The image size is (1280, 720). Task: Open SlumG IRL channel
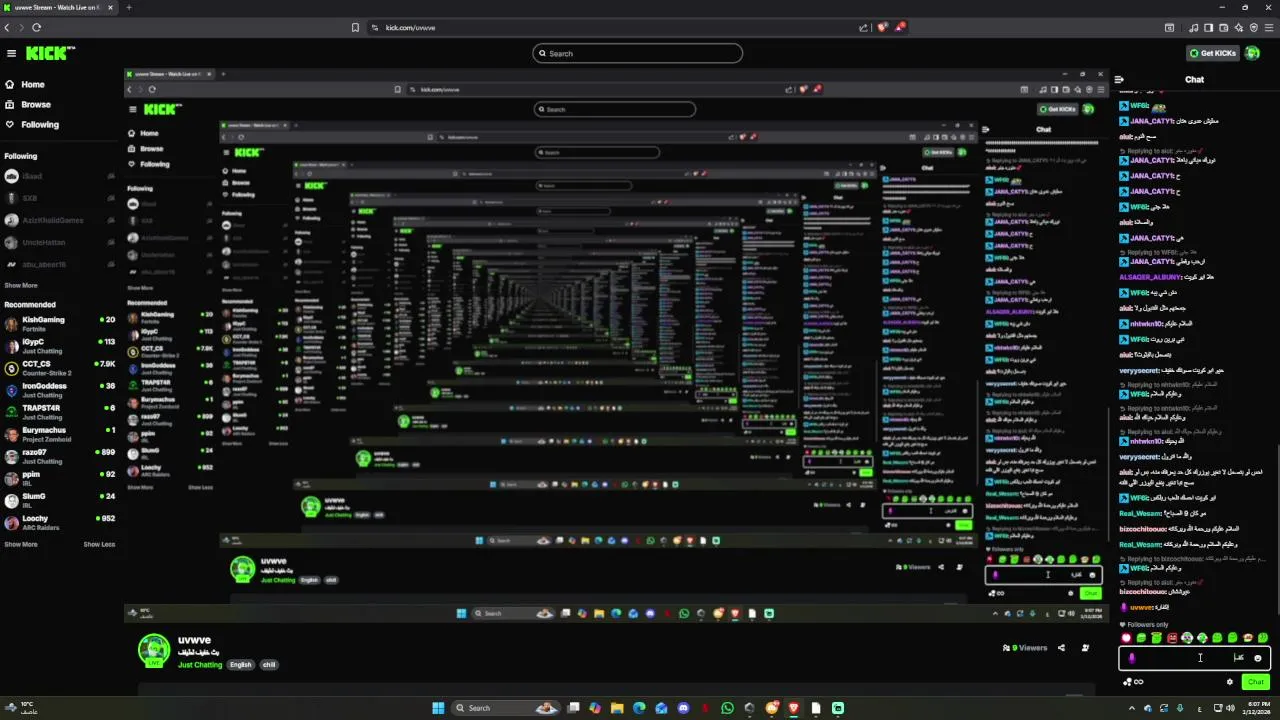60,500
